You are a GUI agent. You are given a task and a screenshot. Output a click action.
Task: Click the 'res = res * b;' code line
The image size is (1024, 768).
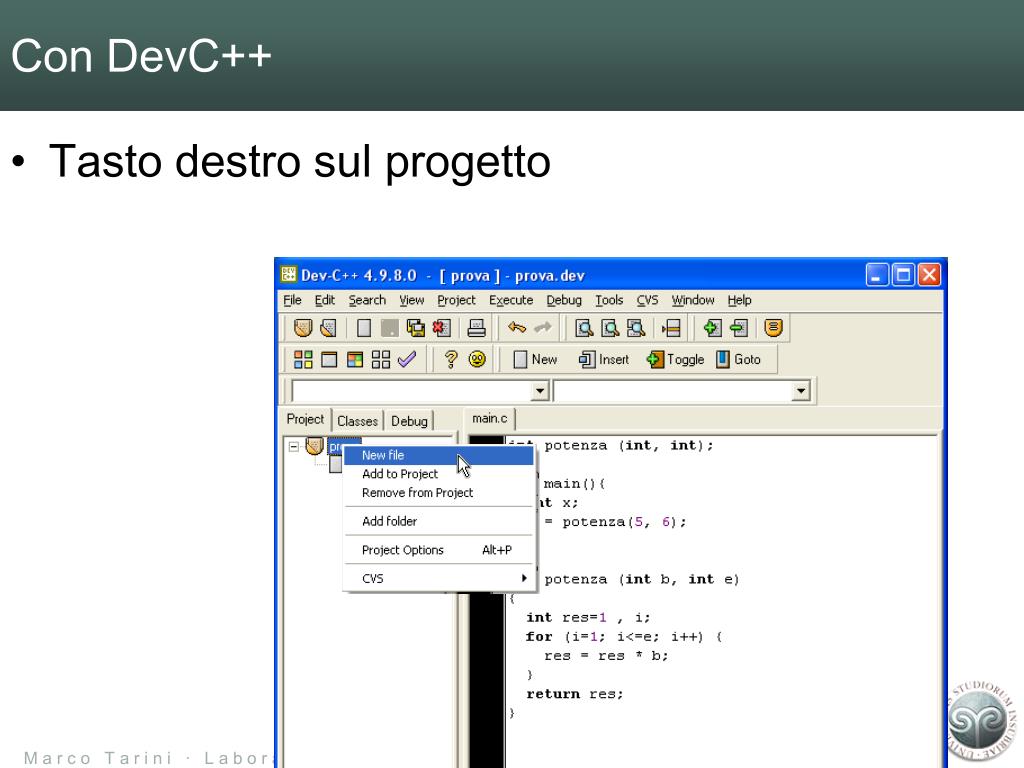(x=606, y=656)
